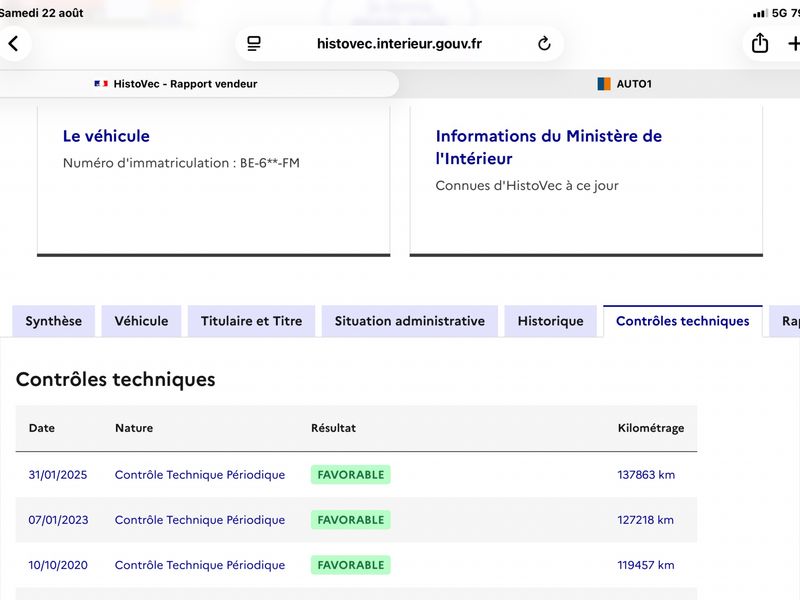
Task: Click the 119457 km mileage entry
Action: (x=646, y=565)
